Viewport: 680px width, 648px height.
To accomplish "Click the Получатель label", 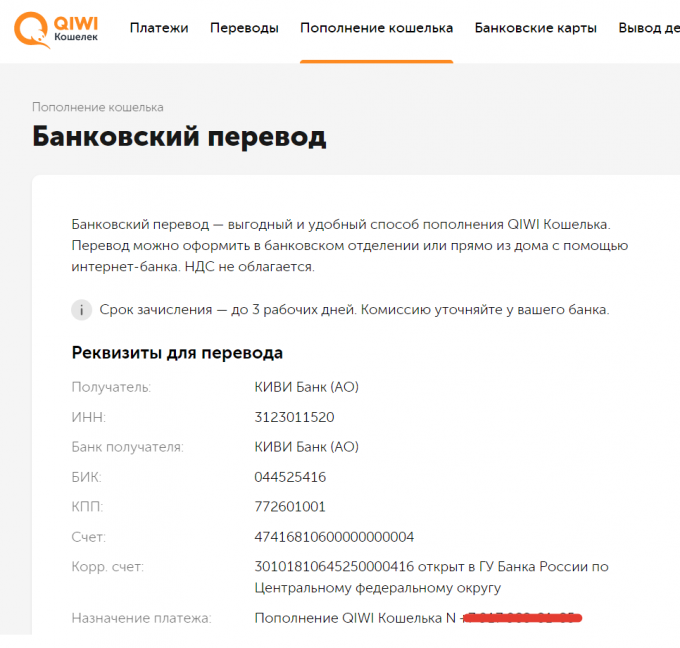I will click(x=111, y=387).
